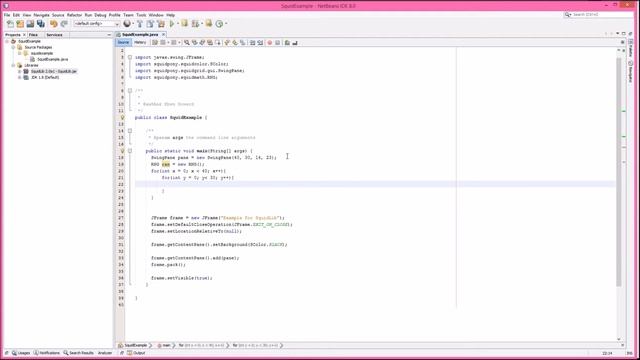Image resolution: width=640 pixels, height=360 pixels.
Task: Expand the JDK 1.8 (Default) library node
Action: tap(19, 77)
